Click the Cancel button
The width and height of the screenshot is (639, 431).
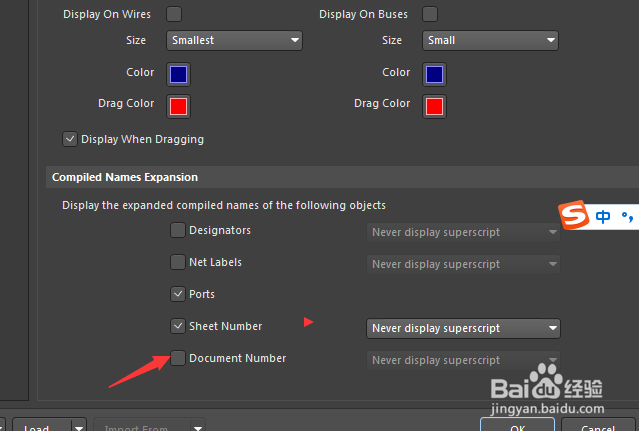598,425
